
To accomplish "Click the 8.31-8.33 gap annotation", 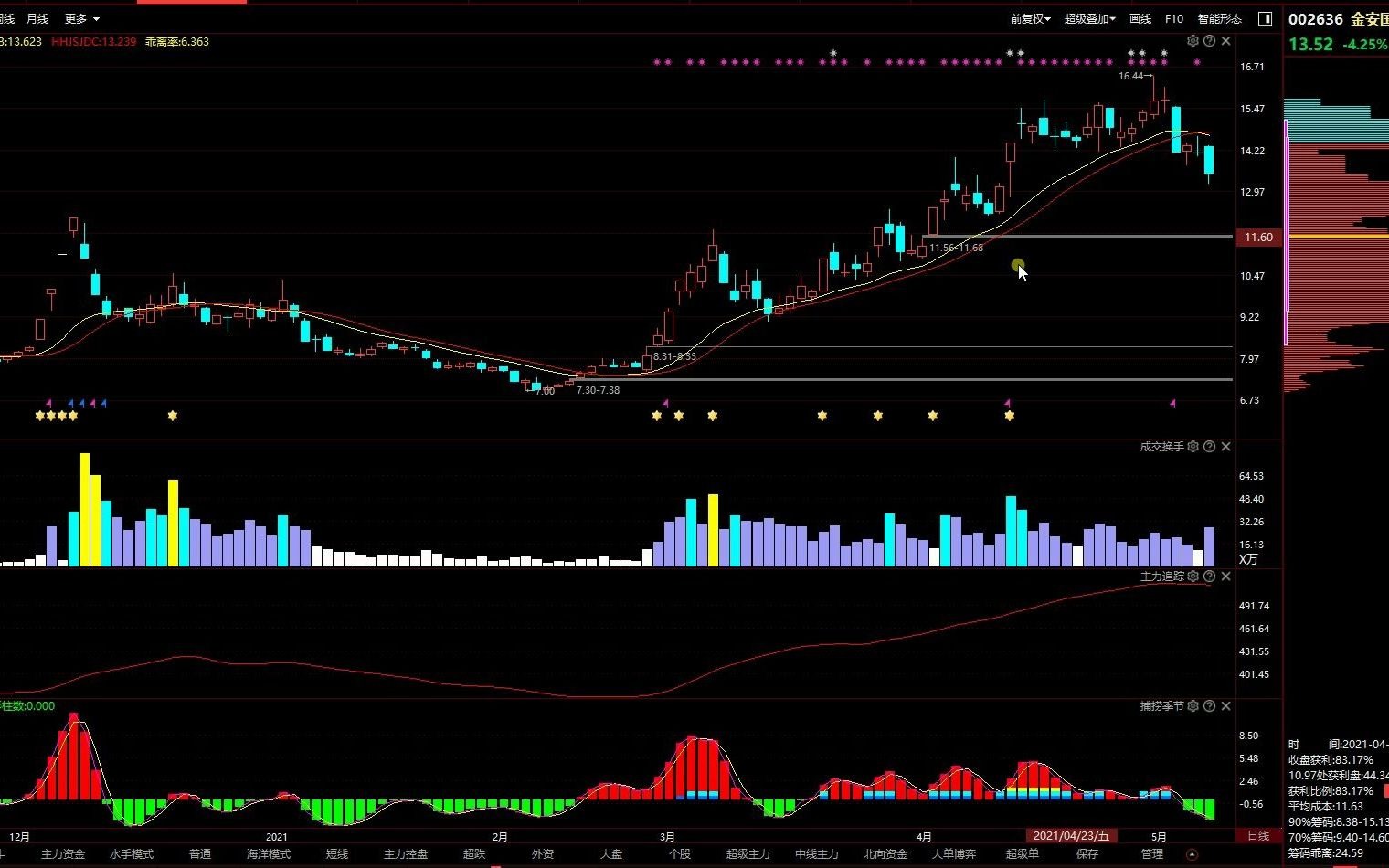I will [674, 356].
